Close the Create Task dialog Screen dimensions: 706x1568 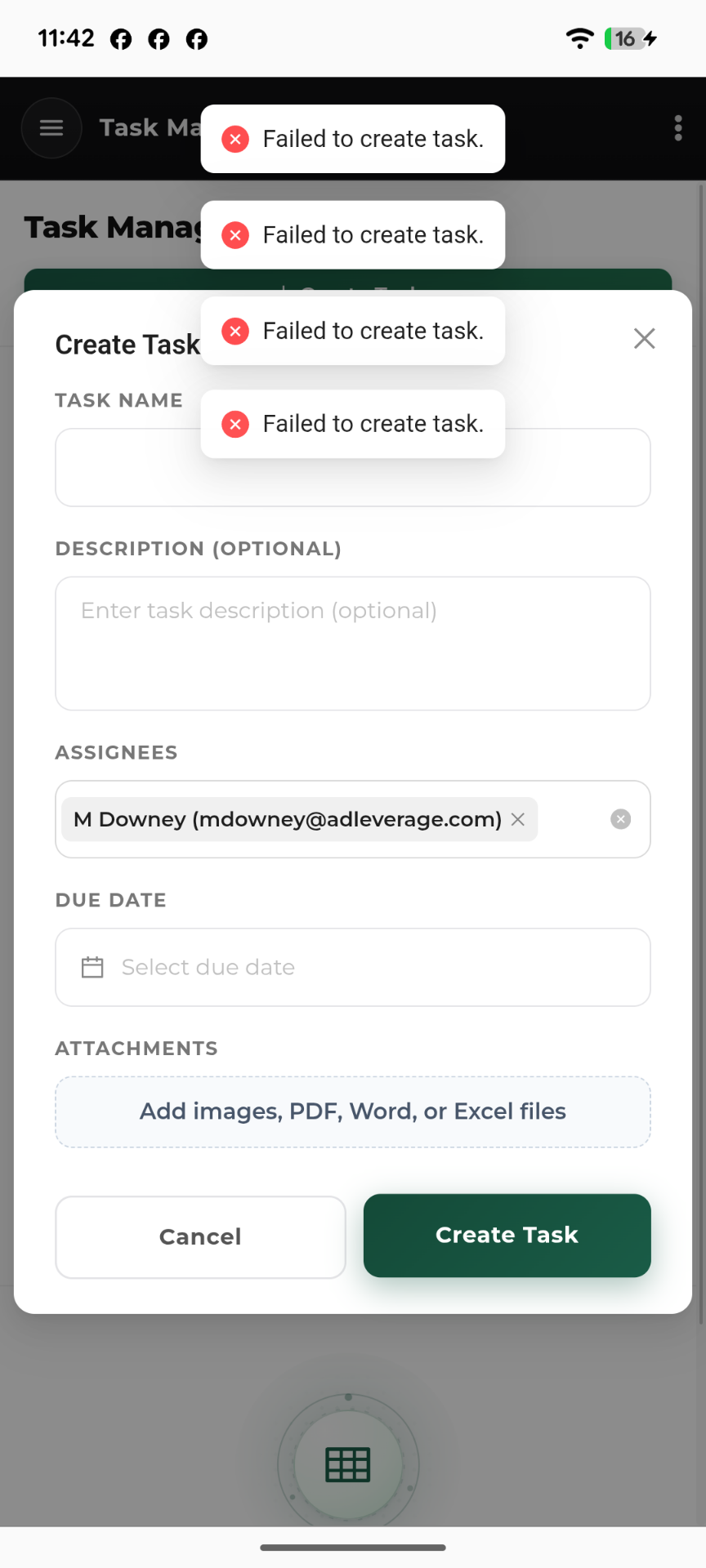tap(644, 339)
